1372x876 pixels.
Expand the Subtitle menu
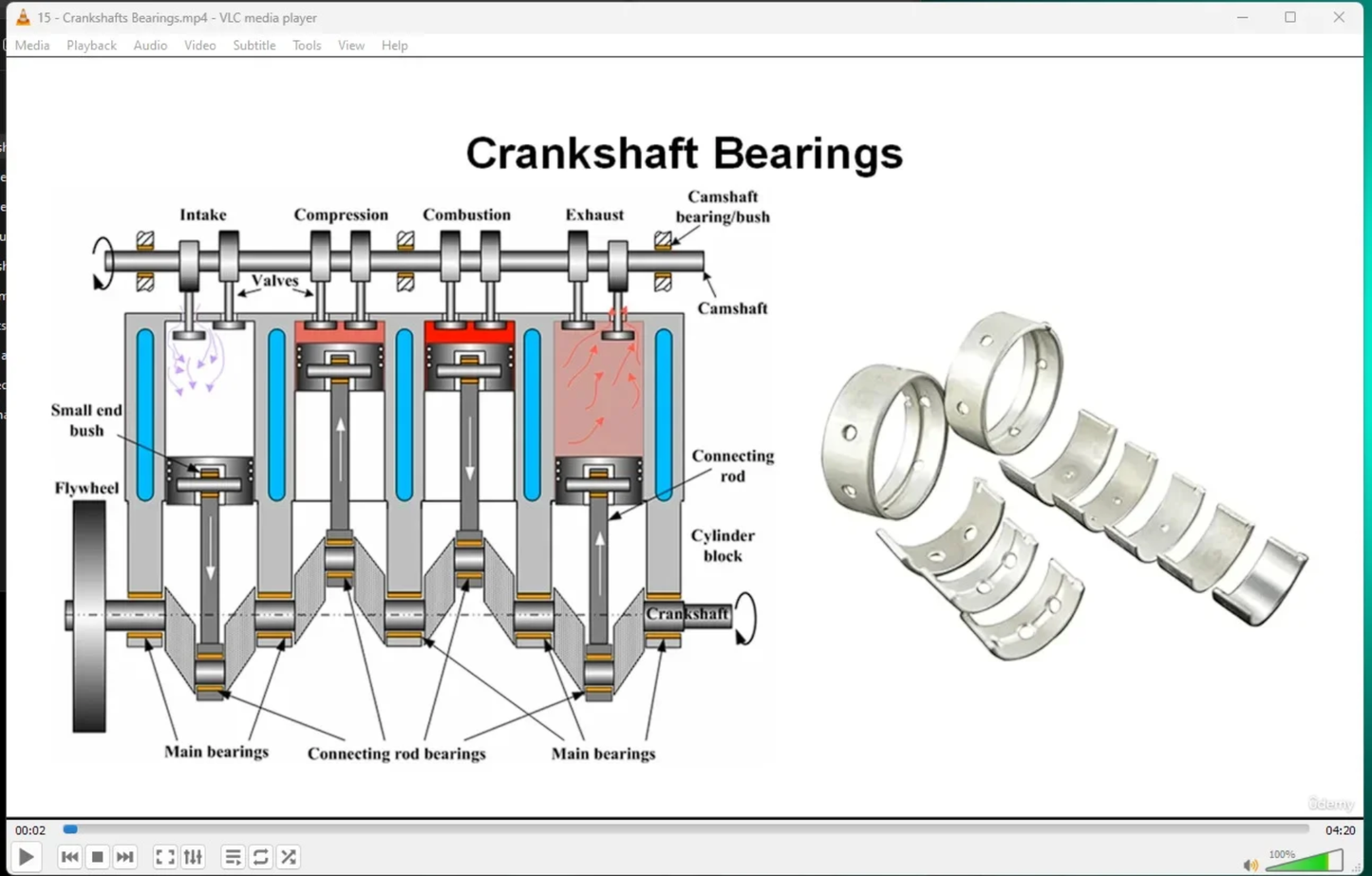tap(254, 46)
